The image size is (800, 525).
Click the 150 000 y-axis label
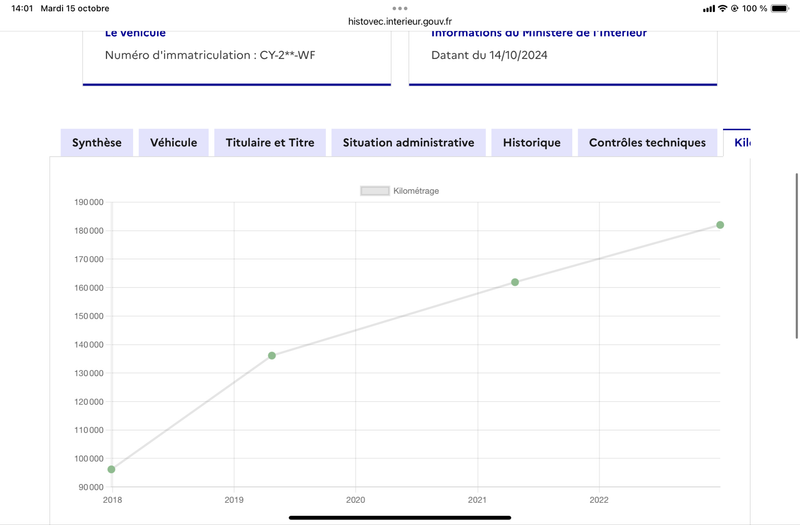click(89, 316)
